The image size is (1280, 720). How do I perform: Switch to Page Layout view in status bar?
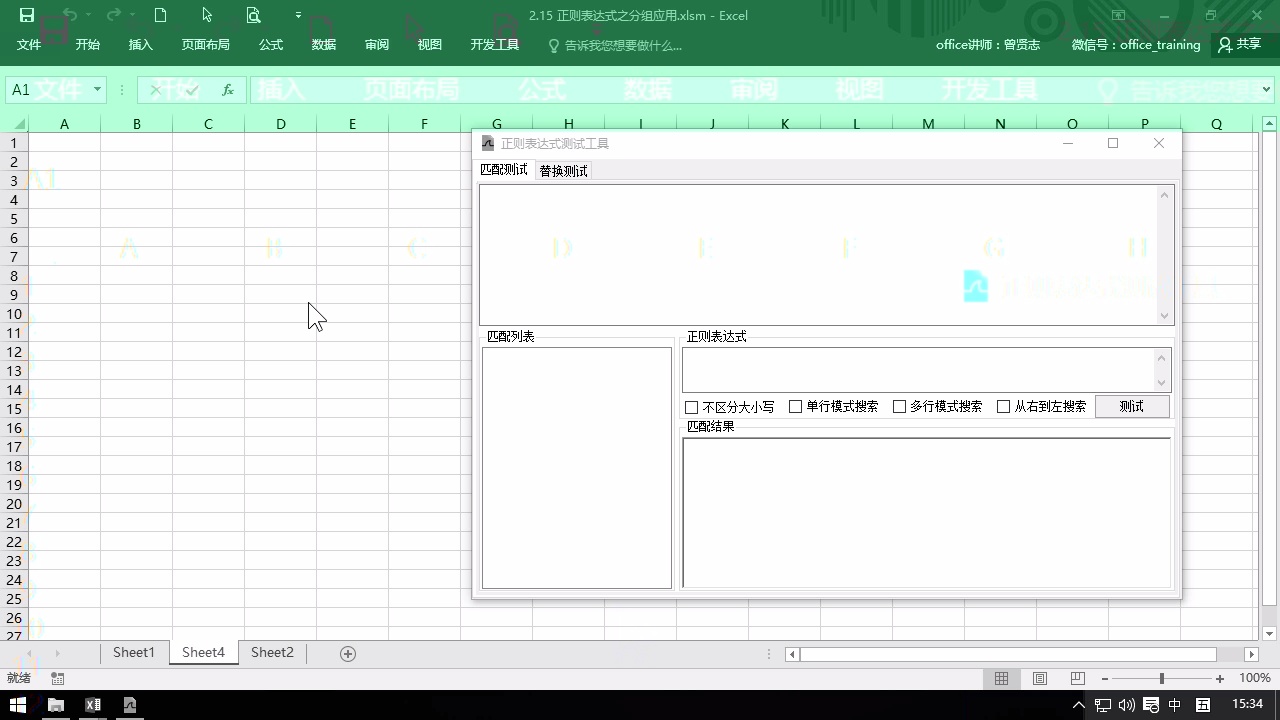pyautogui.click(x=1039, y=678)
